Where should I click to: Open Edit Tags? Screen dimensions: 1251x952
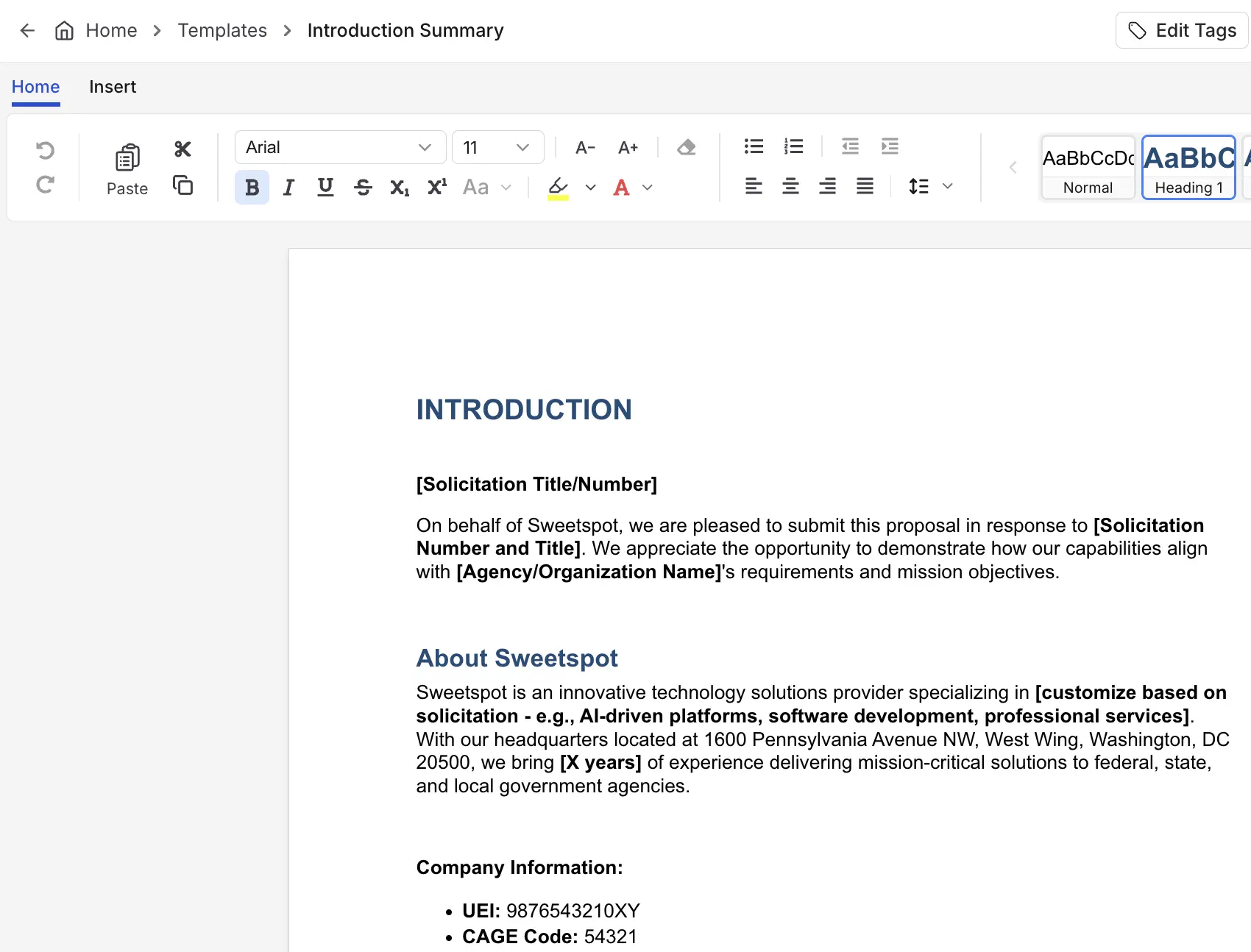click(x=1180, y=30)
